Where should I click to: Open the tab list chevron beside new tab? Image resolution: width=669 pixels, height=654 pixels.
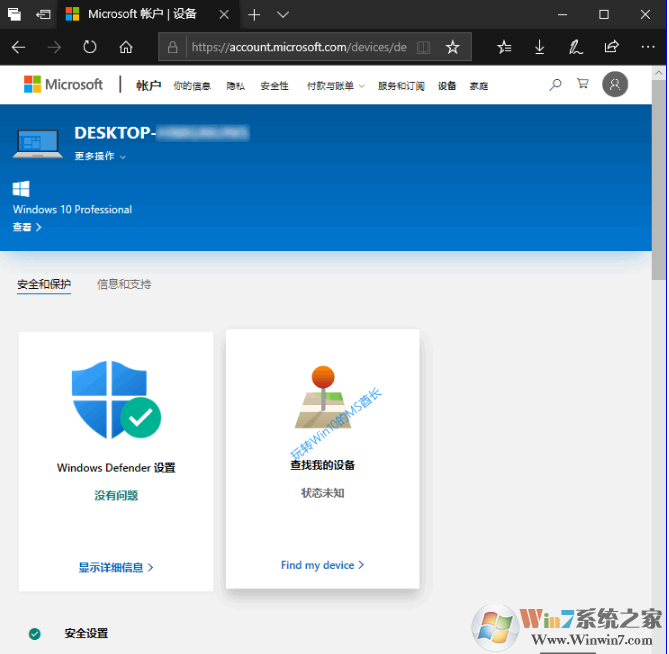pyautogui.click(x=283, y=15)
